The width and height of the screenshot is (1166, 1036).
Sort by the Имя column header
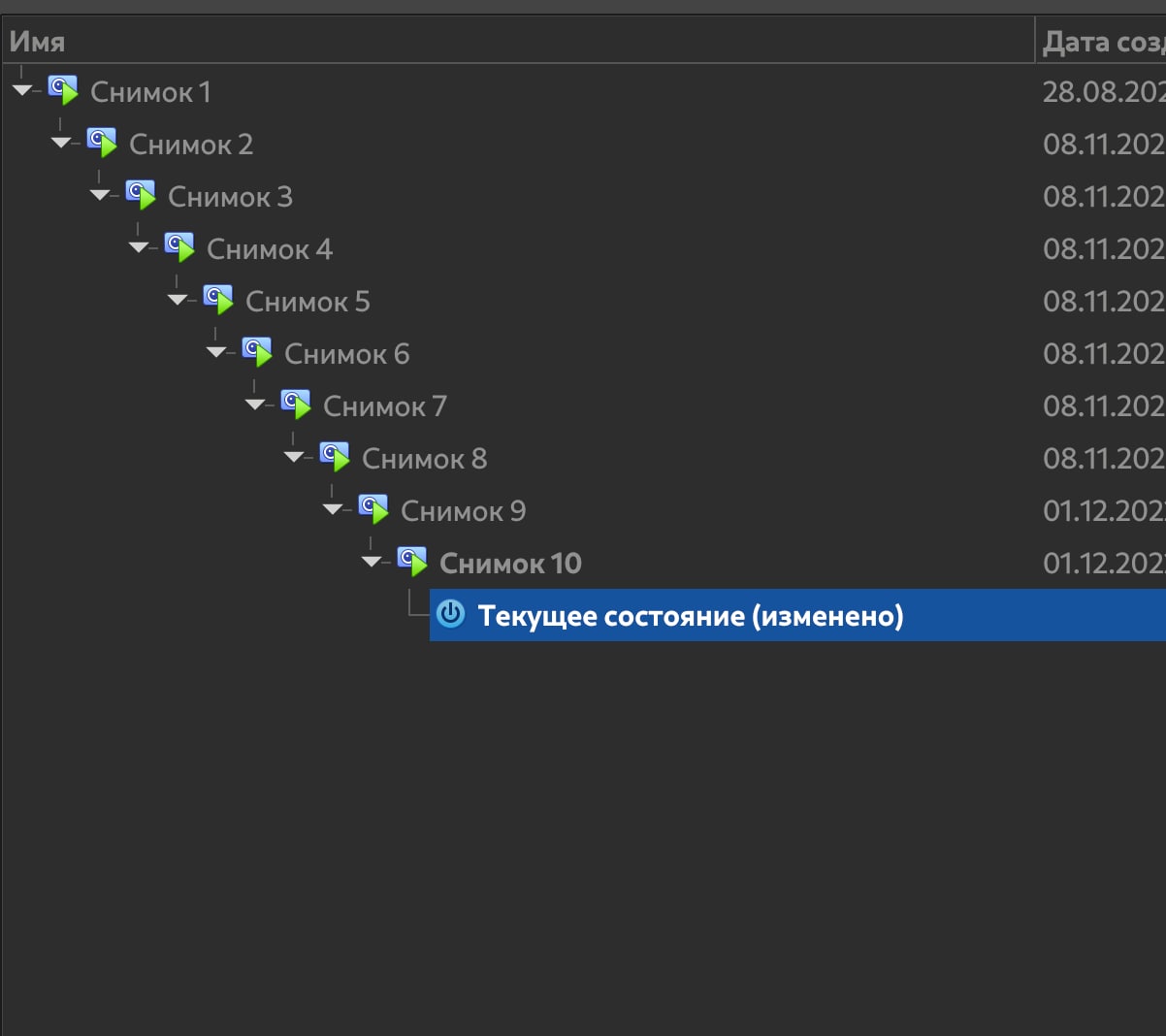tap(37, 42)
